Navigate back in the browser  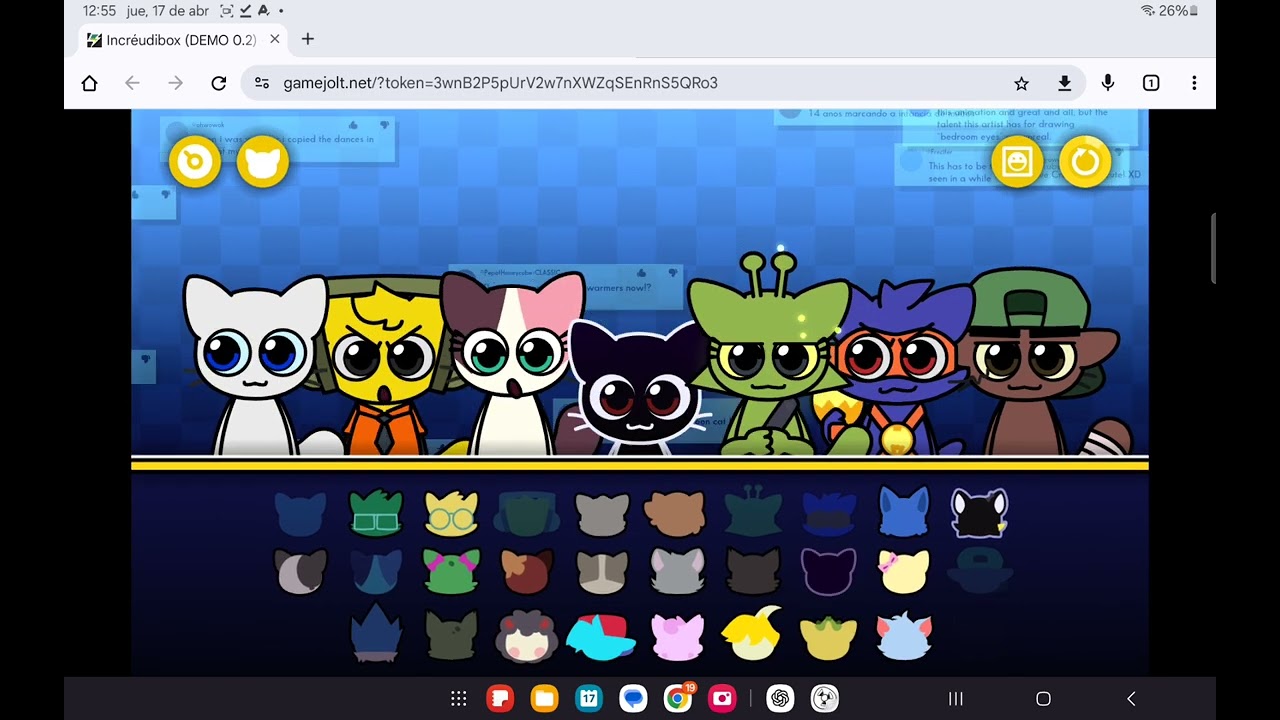point(132,83)
